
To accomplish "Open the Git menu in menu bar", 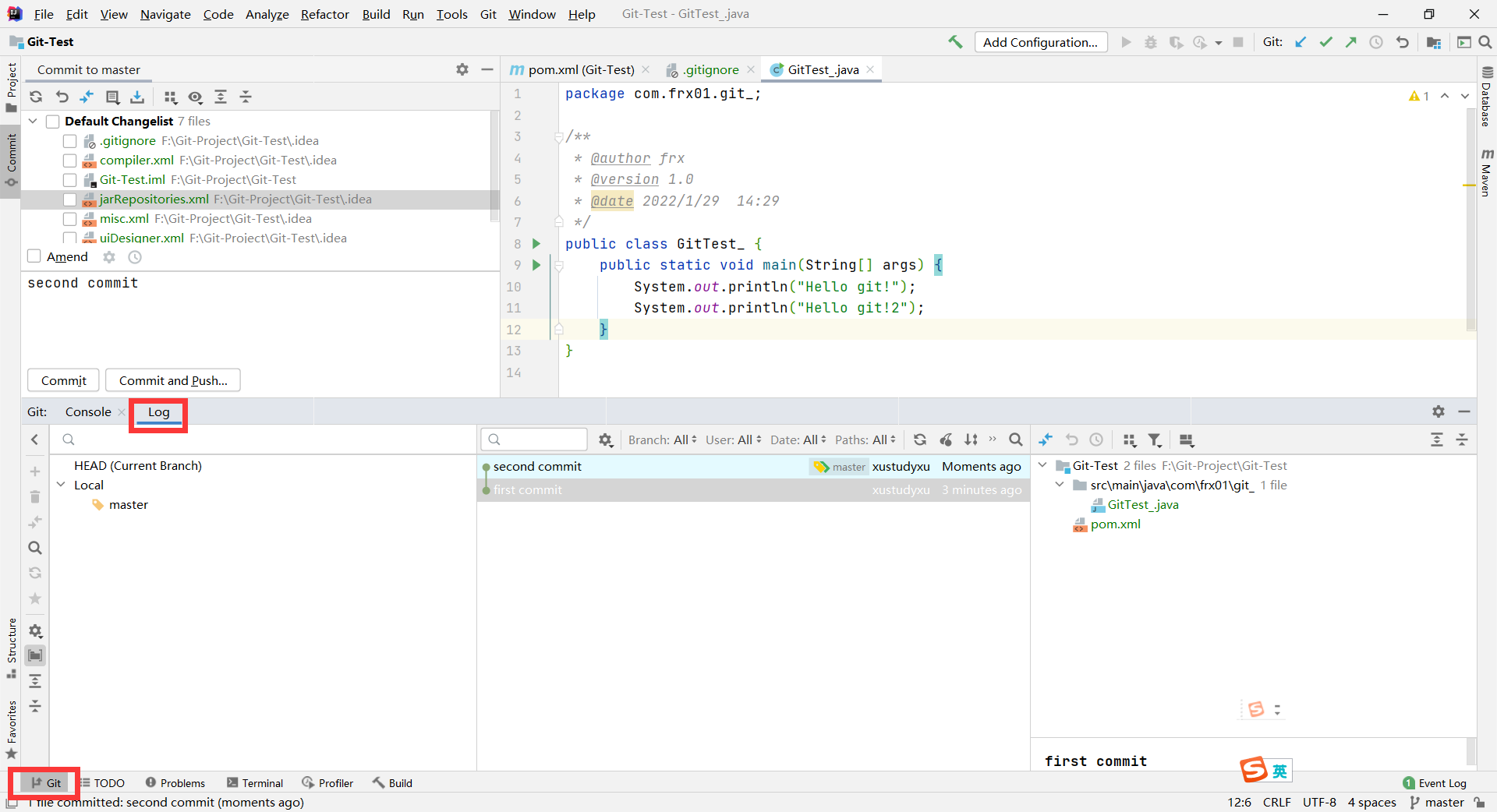I will (488, 14).
